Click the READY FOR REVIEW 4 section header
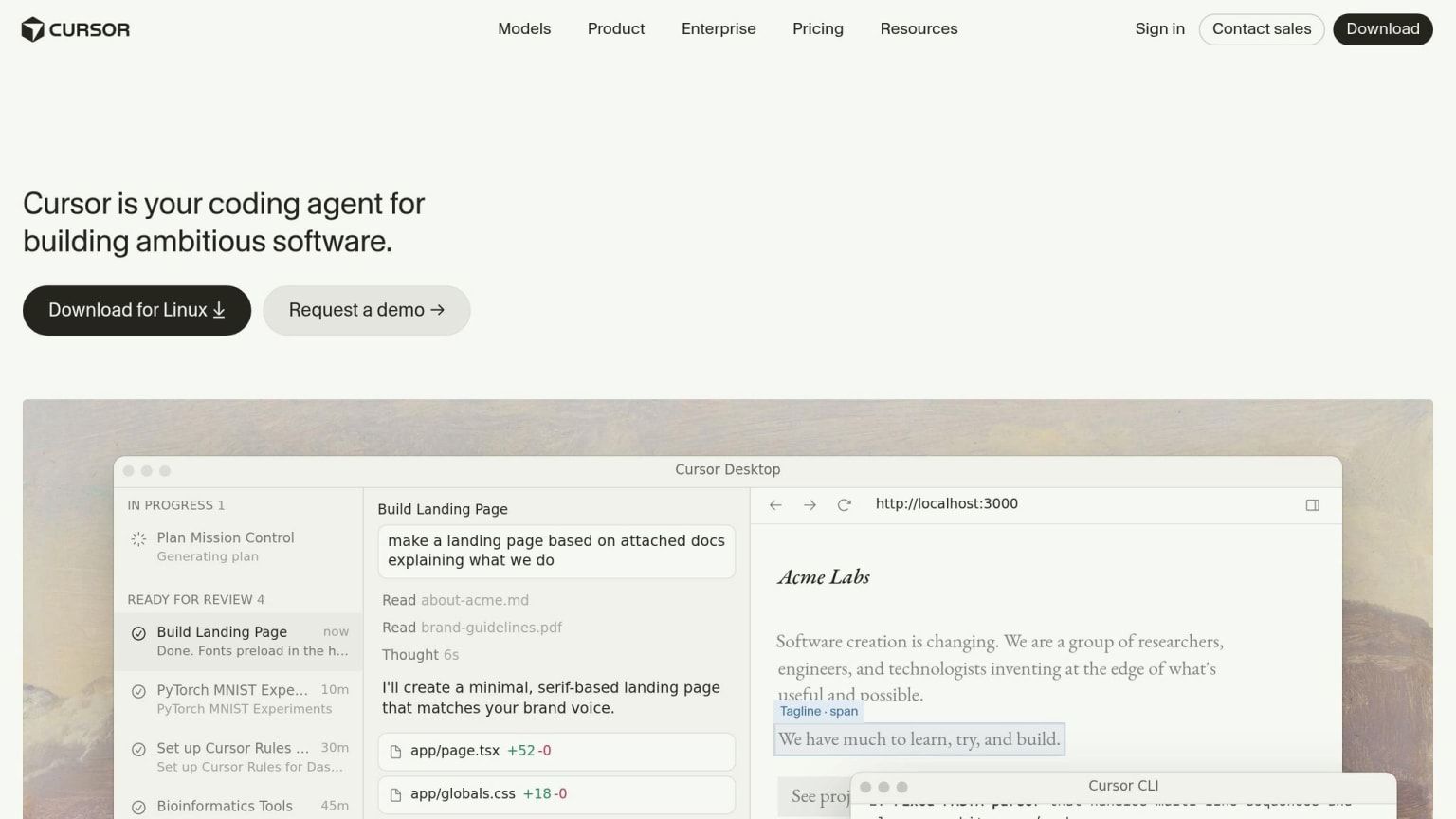This screenshot has width=1456, height=819. point(196,600)
